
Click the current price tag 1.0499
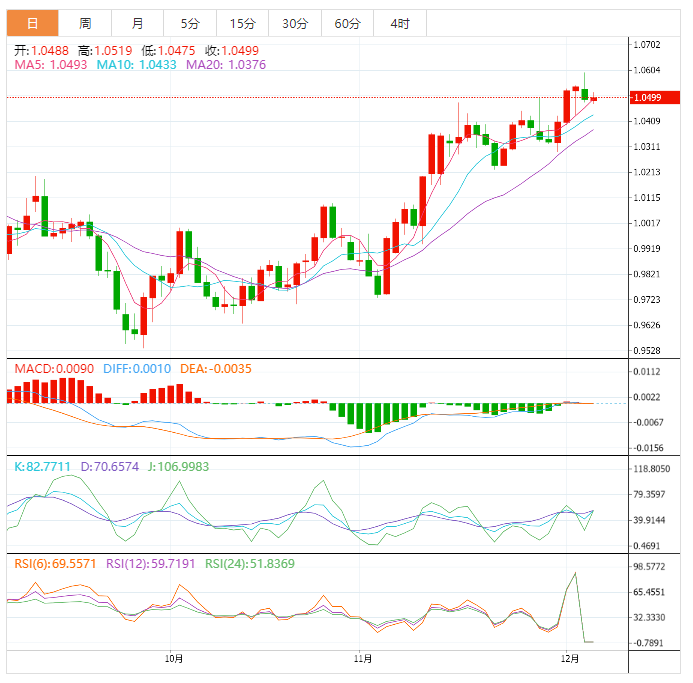tap(648, 97)
